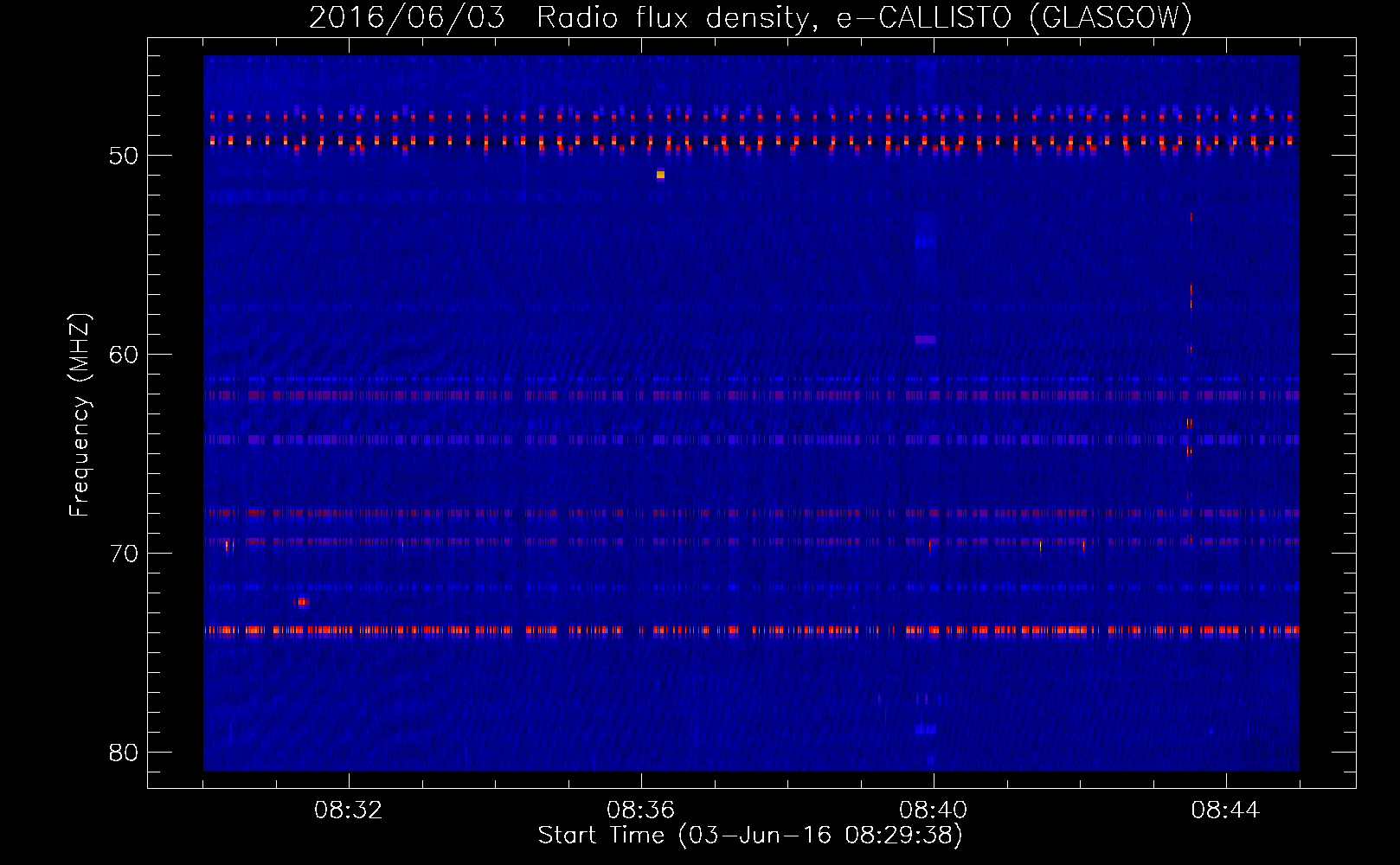Select the 08:36 time tick label
The height and width of the screenshot is (865, 1400).
coord(641,811)
